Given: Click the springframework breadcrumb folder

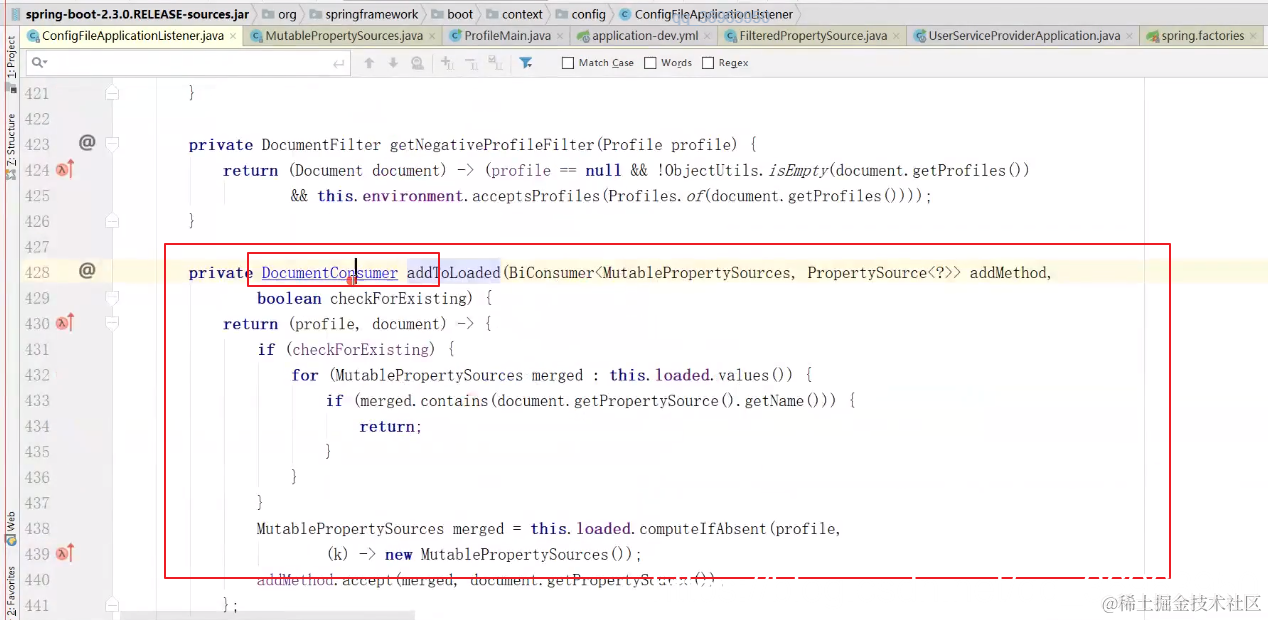Looking at the screenshot, I should click(364, 14).
